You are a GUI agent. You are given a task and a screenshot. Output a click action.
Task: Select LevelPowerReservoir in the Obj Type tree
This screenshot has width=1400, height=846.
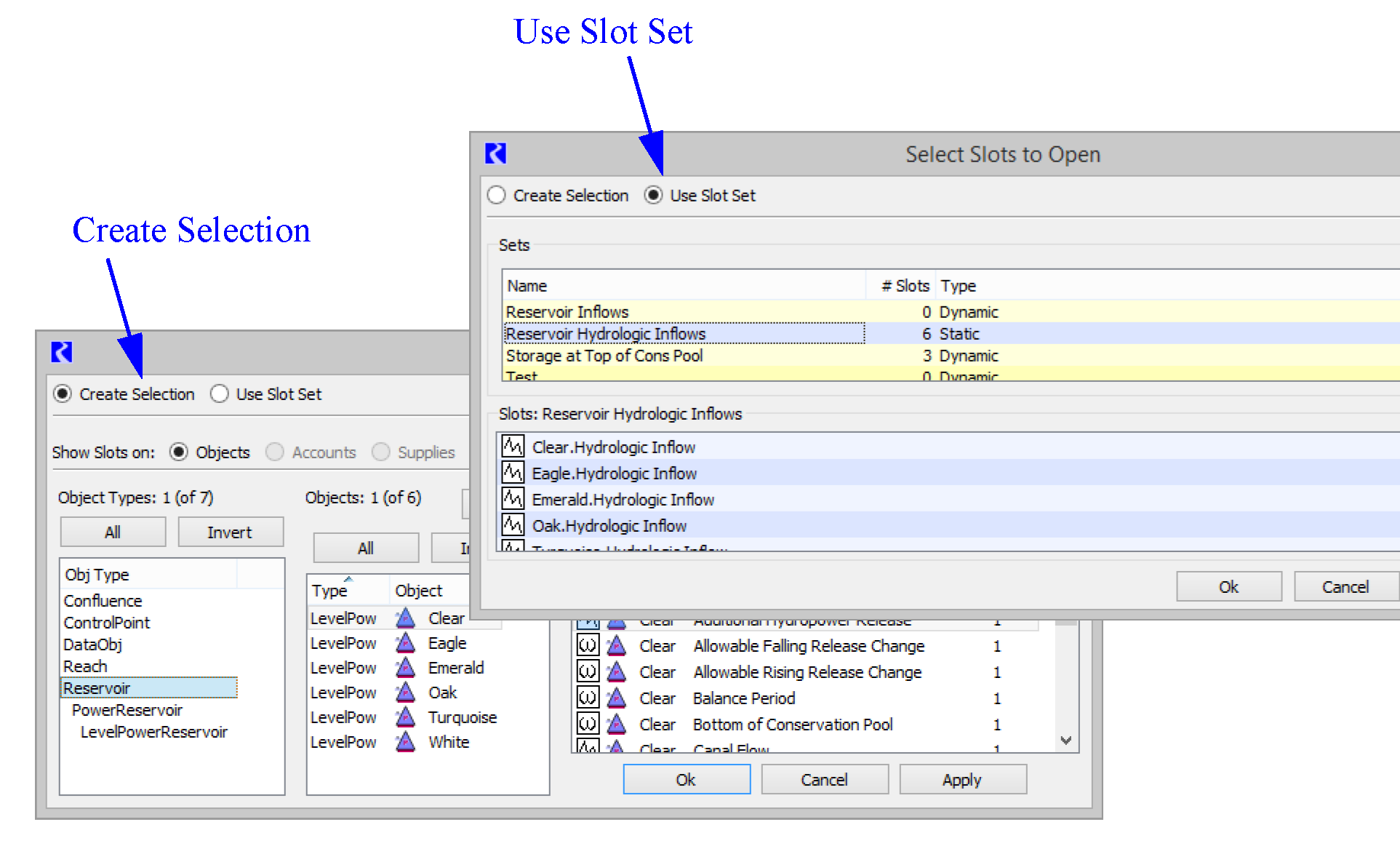[x=153, y=732]
